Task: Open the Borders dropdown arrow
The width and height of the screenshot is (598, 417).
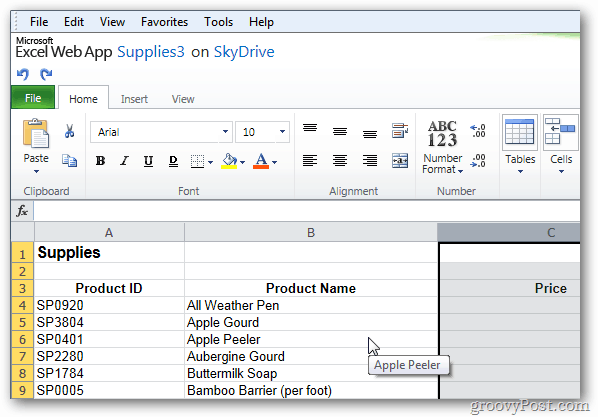Action: [211, 162]
